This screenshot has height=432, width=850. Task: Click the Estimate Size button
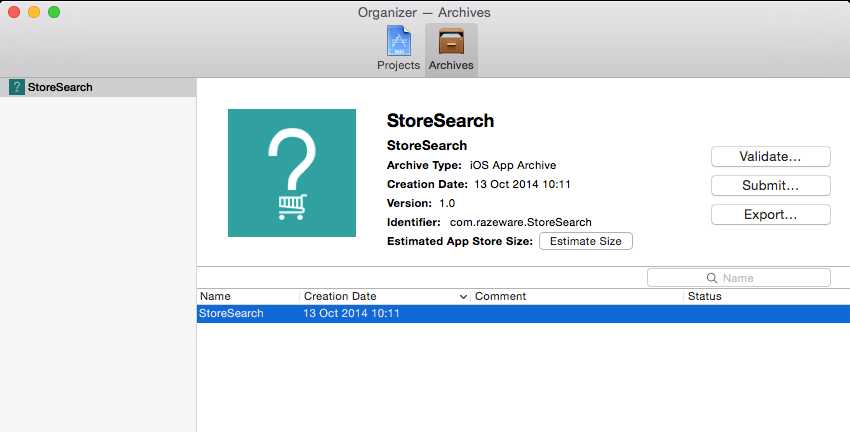click(x=585, y=241)
